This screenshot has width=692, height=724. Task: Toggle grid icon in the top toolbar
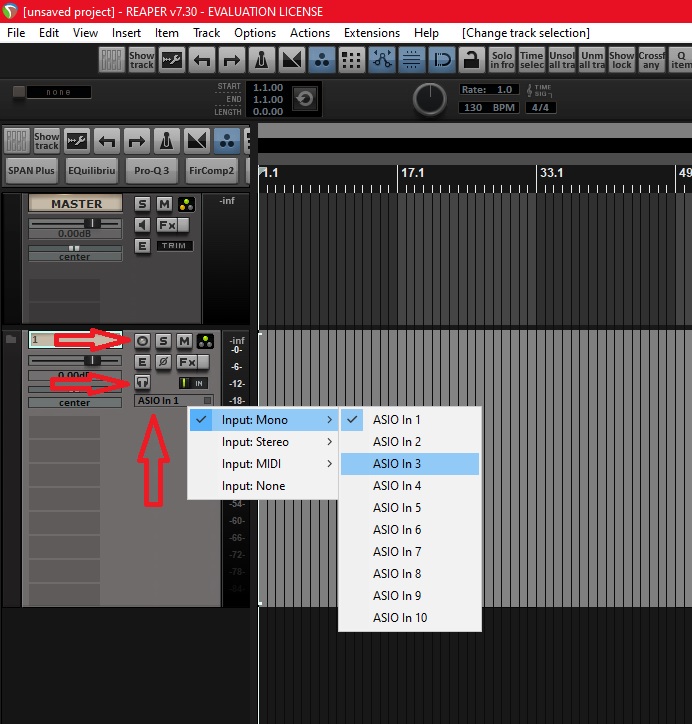tap(352, 60)
